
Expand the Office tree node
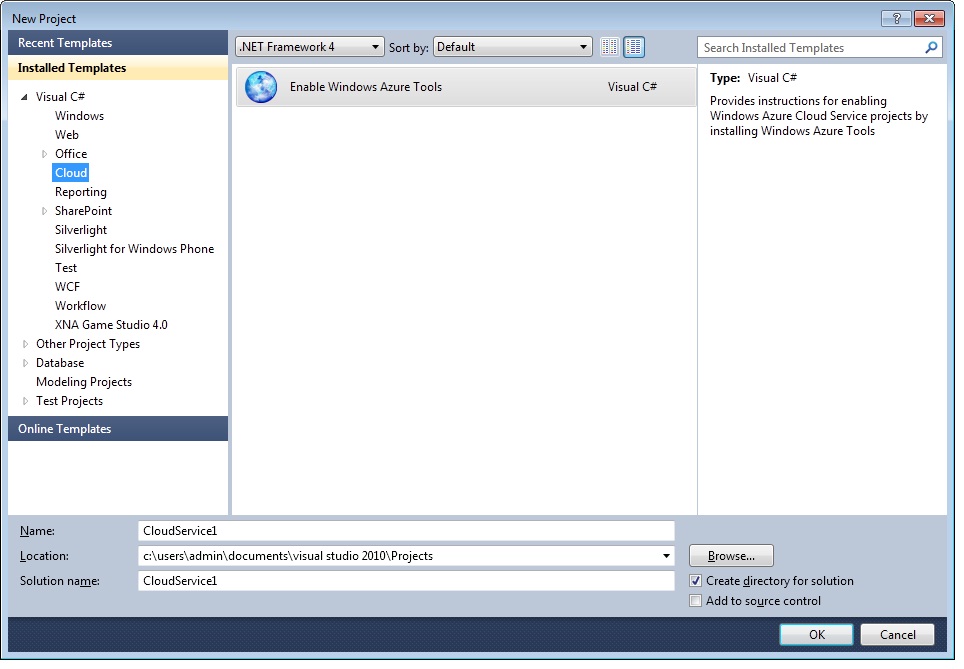tap(44, 154)
